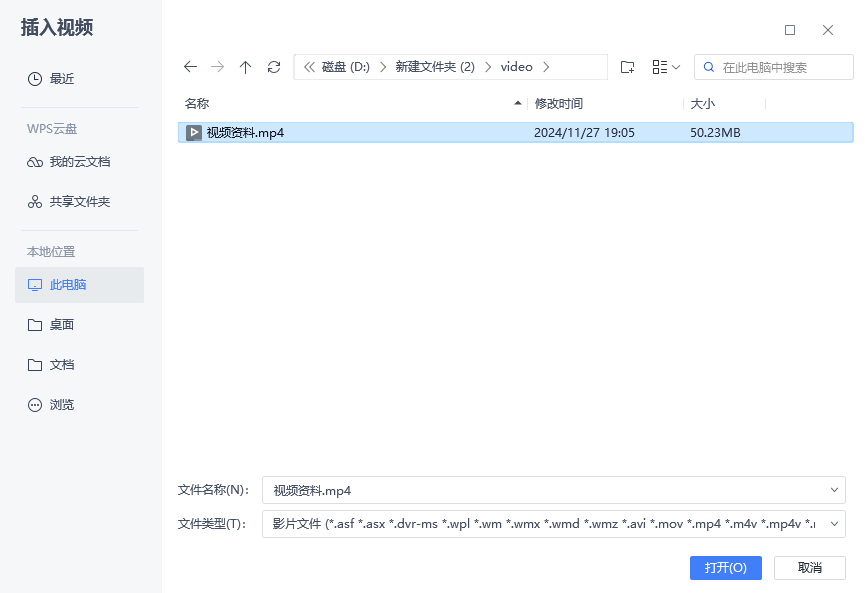Refresh the current folder view

[274, 66]
